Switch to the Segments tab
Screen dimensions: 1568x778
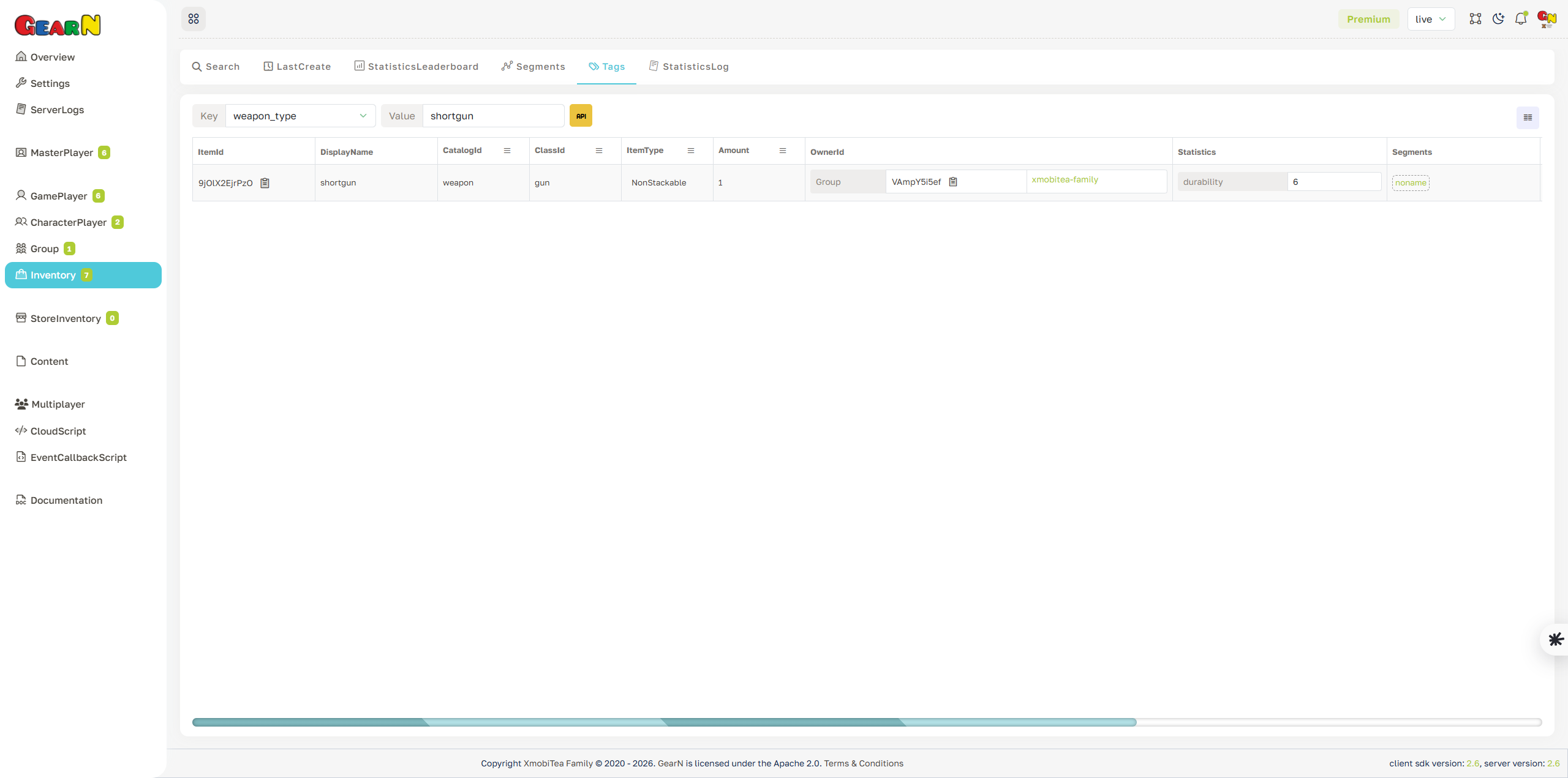[532, 66]
